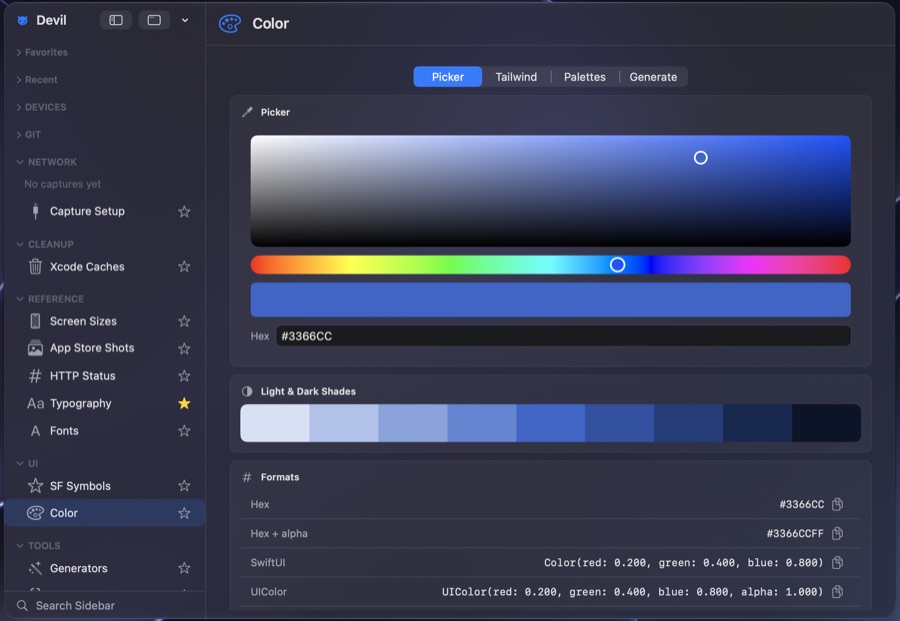Switch to the Tailwind tab
This screenshot has height=621, width=900.
[516, 77]
